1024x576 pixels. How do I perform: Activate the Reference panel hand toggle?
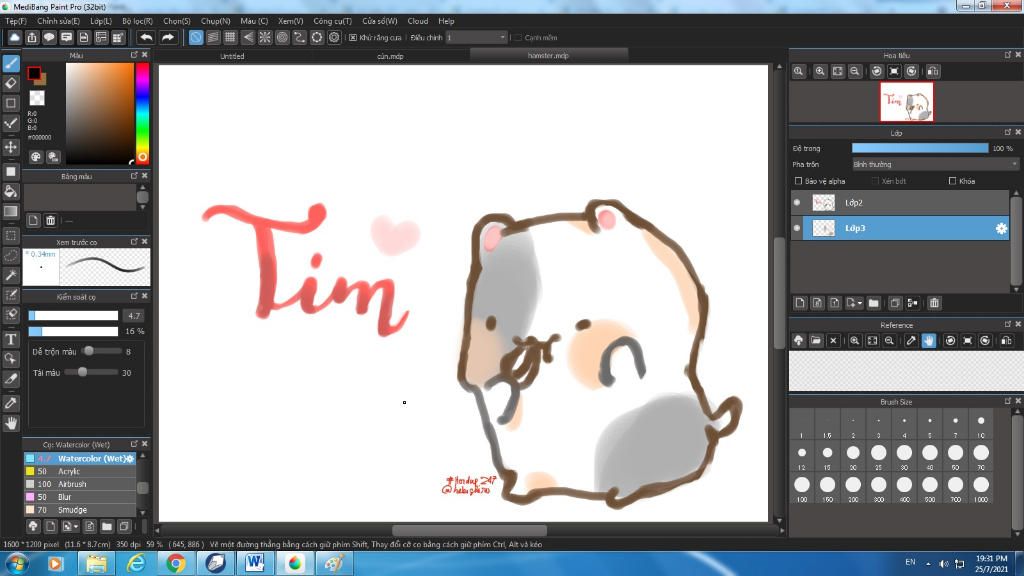coord(929,340)
